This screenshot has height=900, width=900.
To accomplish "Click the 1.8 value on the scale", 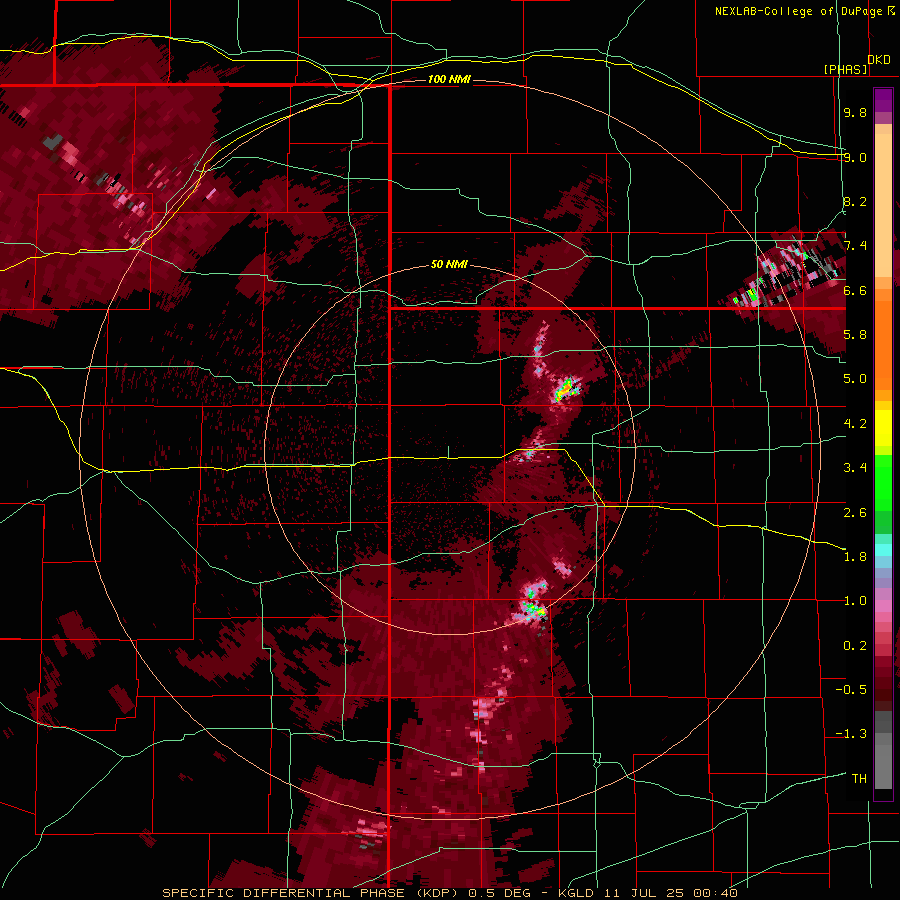I will (855, 557).
